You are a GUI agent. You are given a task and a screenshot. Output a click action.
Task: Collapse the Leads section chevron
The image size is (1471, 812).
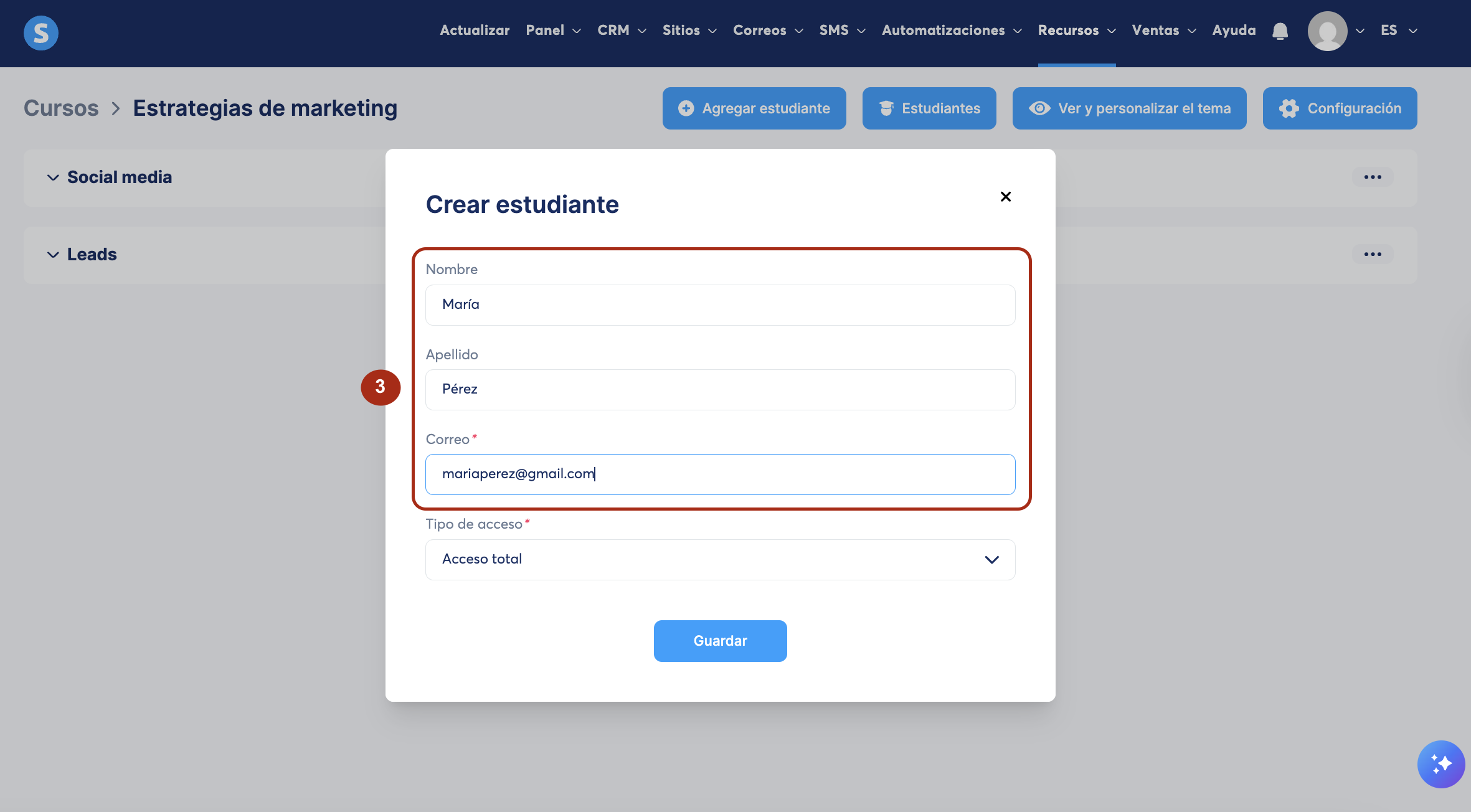(54, 255)
